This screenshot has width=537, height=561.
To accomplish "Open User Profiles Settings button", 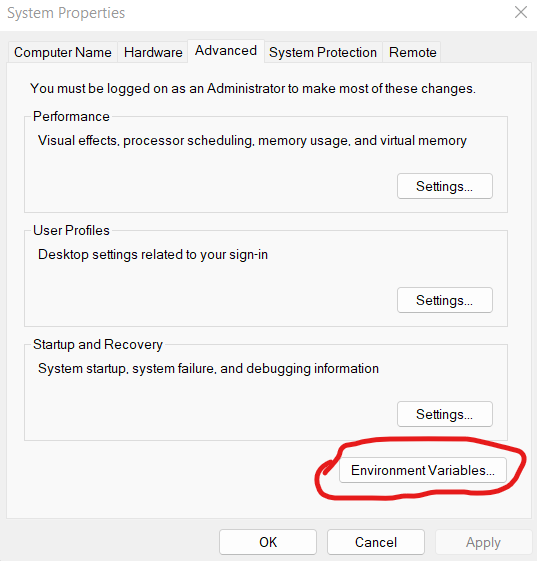I will [x=445, y=300].
